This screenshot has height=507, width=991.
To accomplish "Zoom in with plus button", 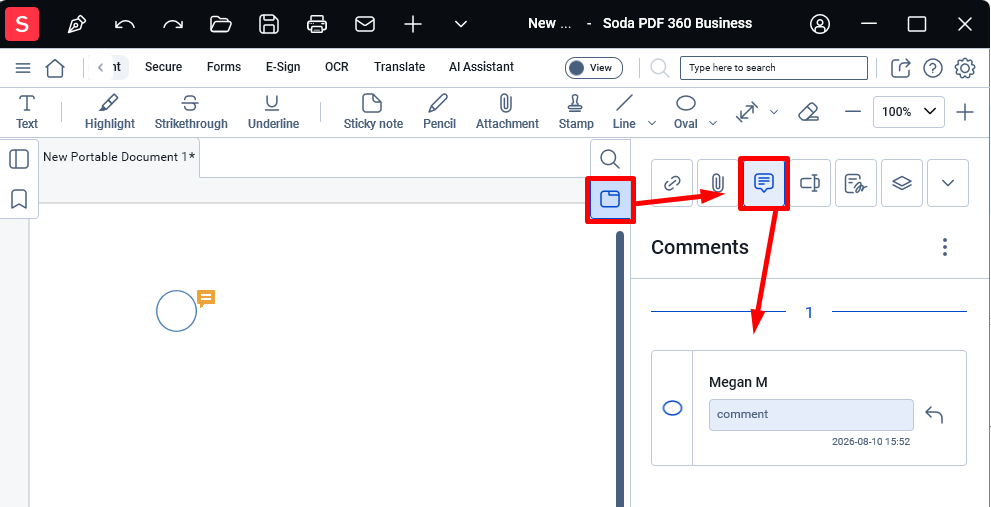I will pyautogui.click(x=964, y=113).
